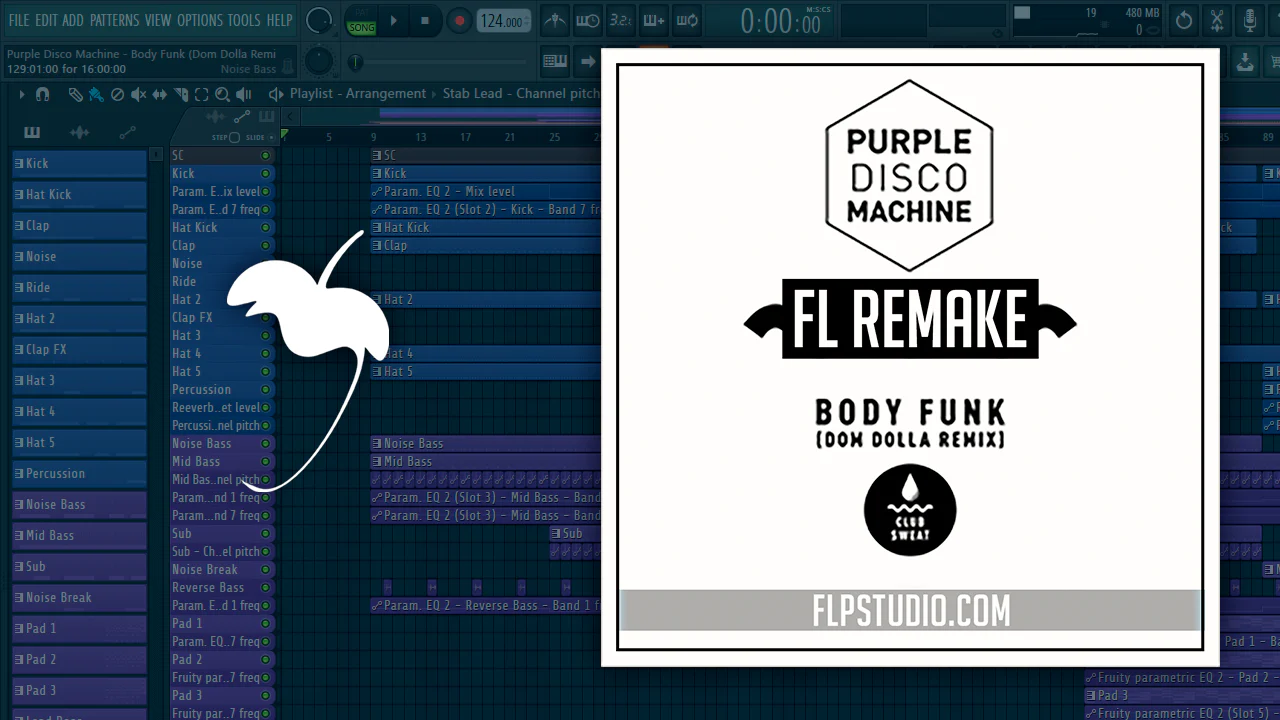Mute the SC track
The width and height of the screenshot is (1280, 720).
coord(266,155)
